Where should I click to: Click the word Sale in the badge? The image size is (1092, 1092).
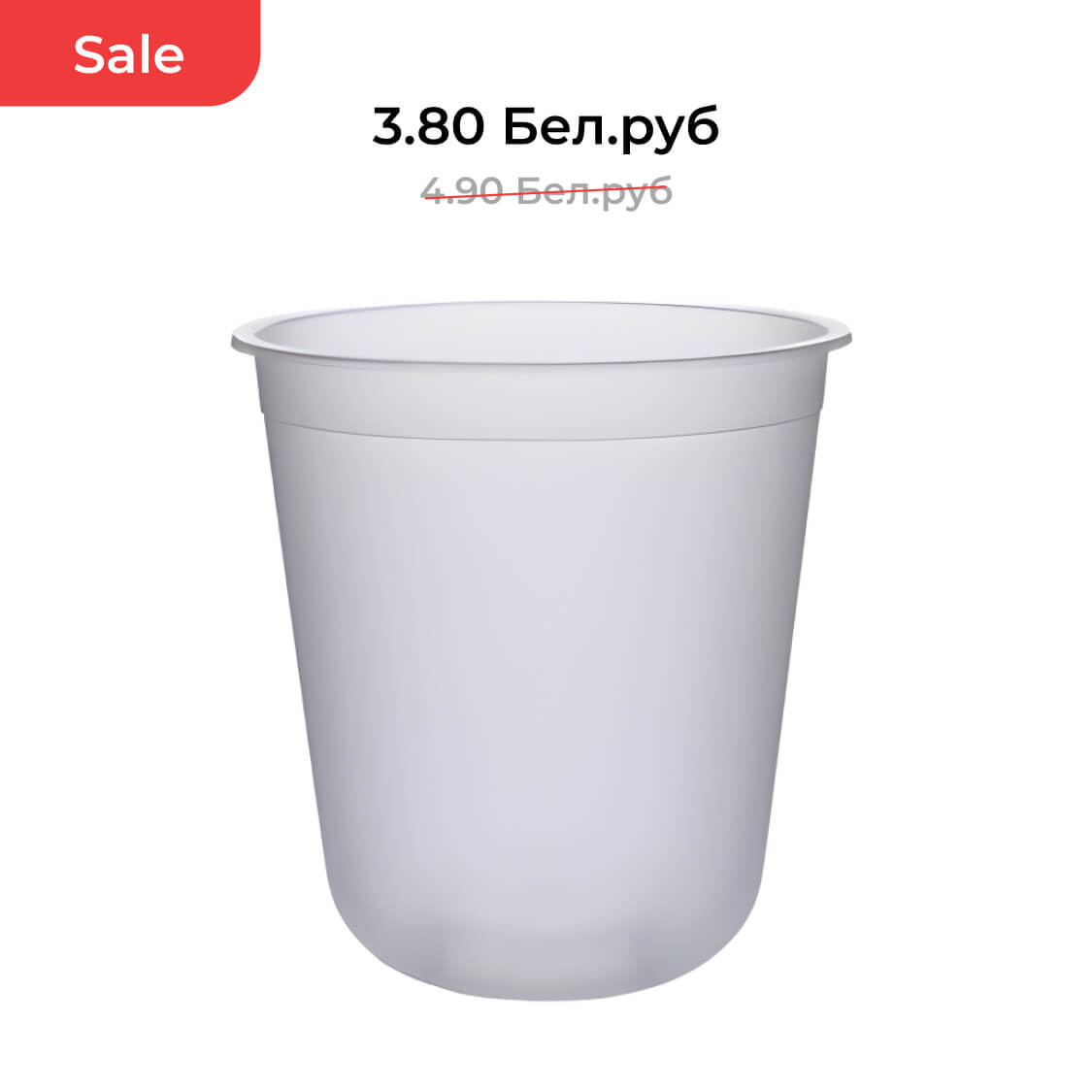click(x=129, y=55)
